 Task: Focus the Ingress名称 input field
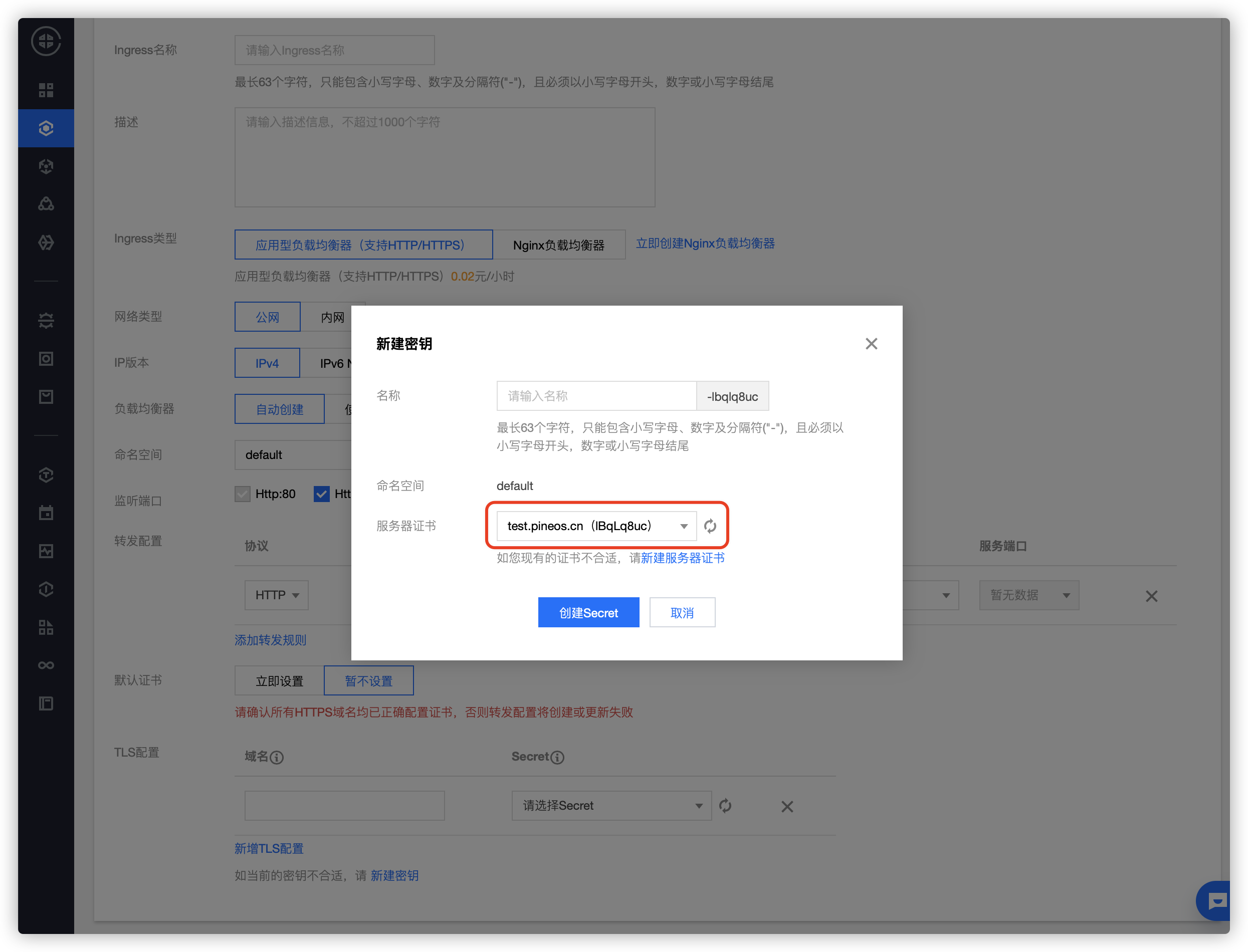pyautogui.click(x=335, y=51)
